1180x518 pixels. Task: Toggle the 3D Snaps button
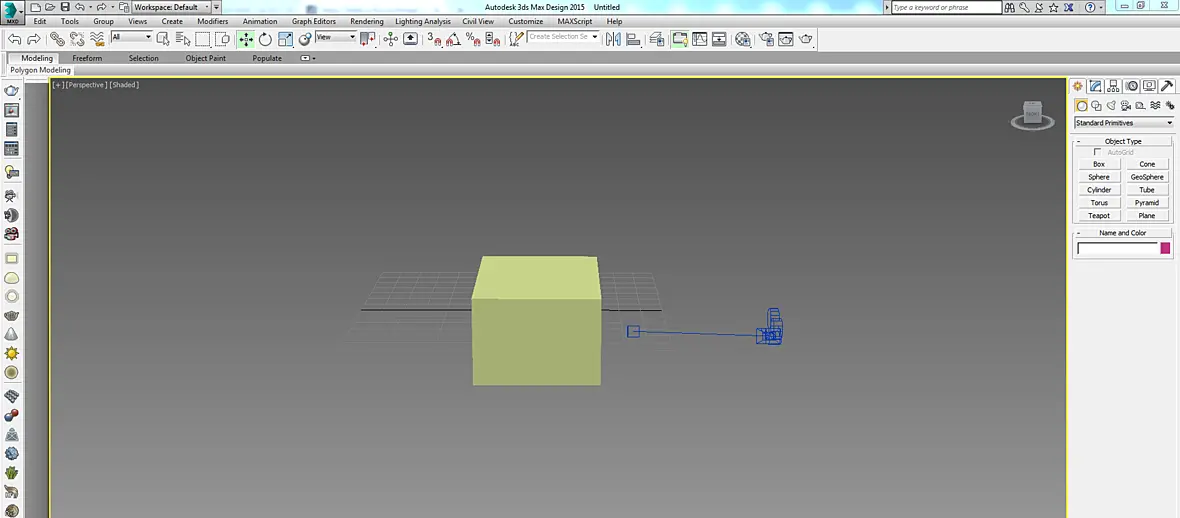434,38
